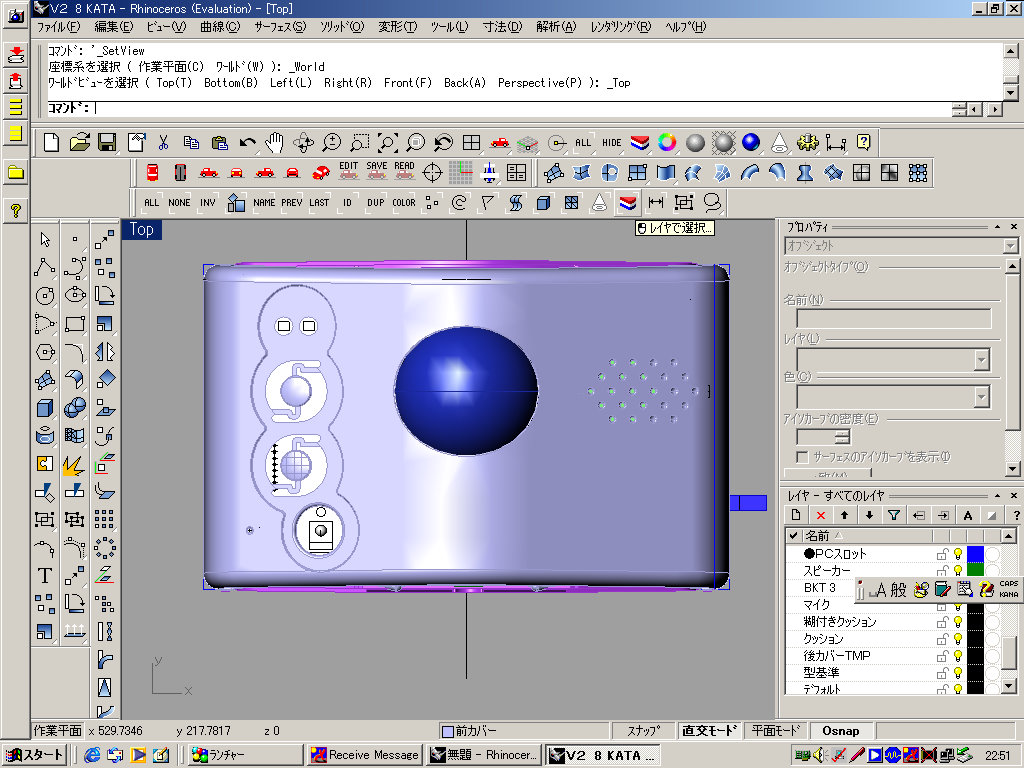The height and width of the screenshot is (768, 1024).
Task: Expand the レイヤ(L) dropdown in properties
Action: point(981,360)
